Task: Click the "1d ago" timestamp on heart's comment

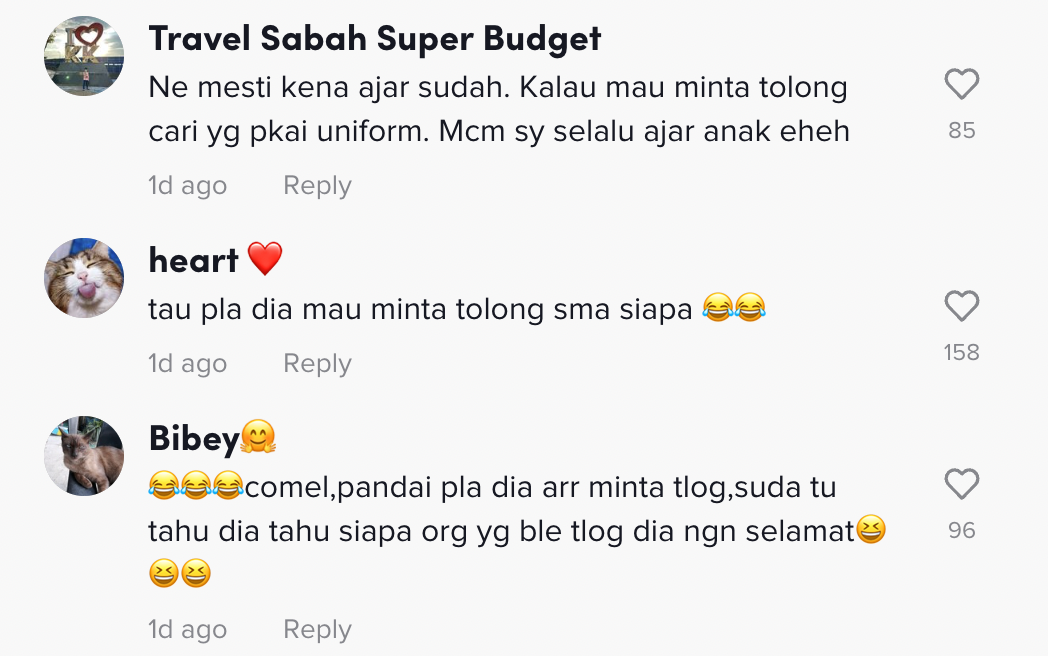Action: click(x=187, y=364)
